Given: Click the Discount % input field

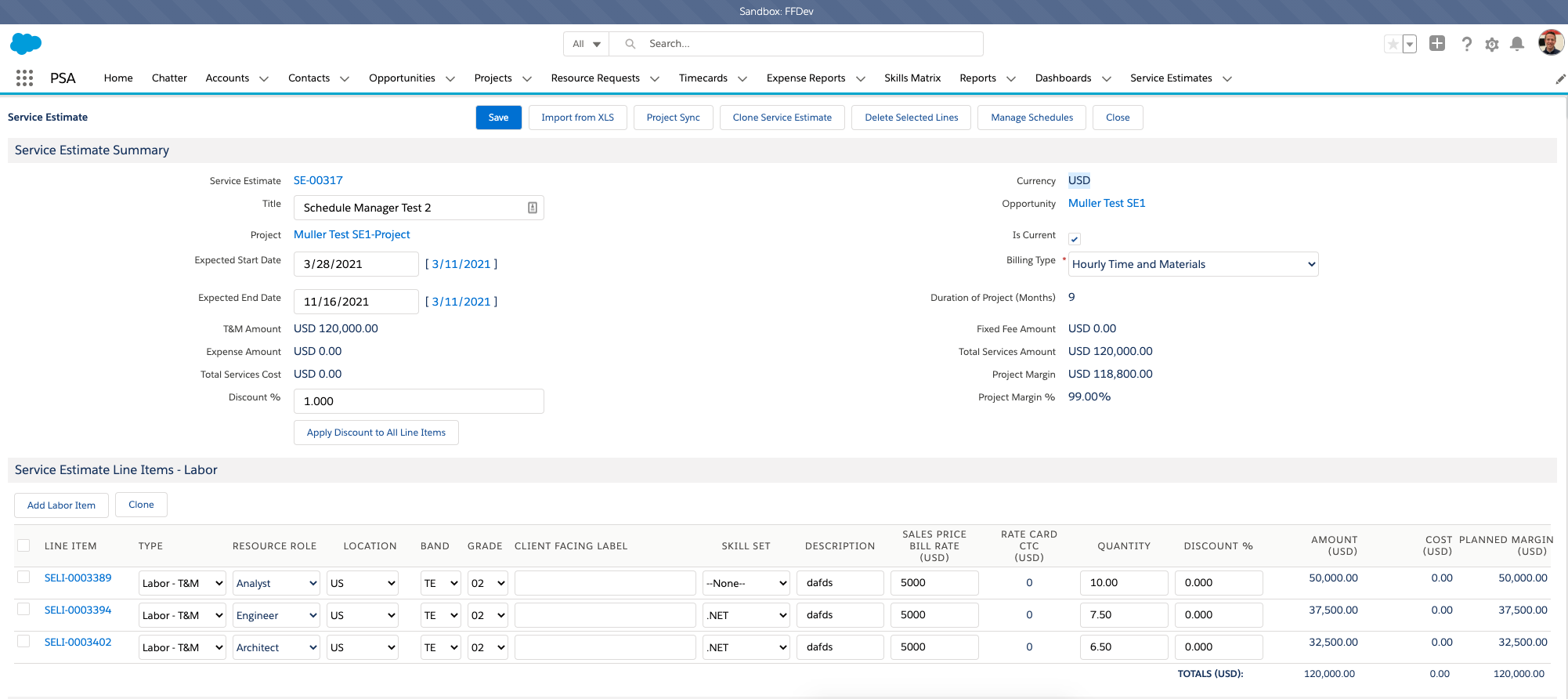Looking at the screenshot, I should [x=419, y=401].
